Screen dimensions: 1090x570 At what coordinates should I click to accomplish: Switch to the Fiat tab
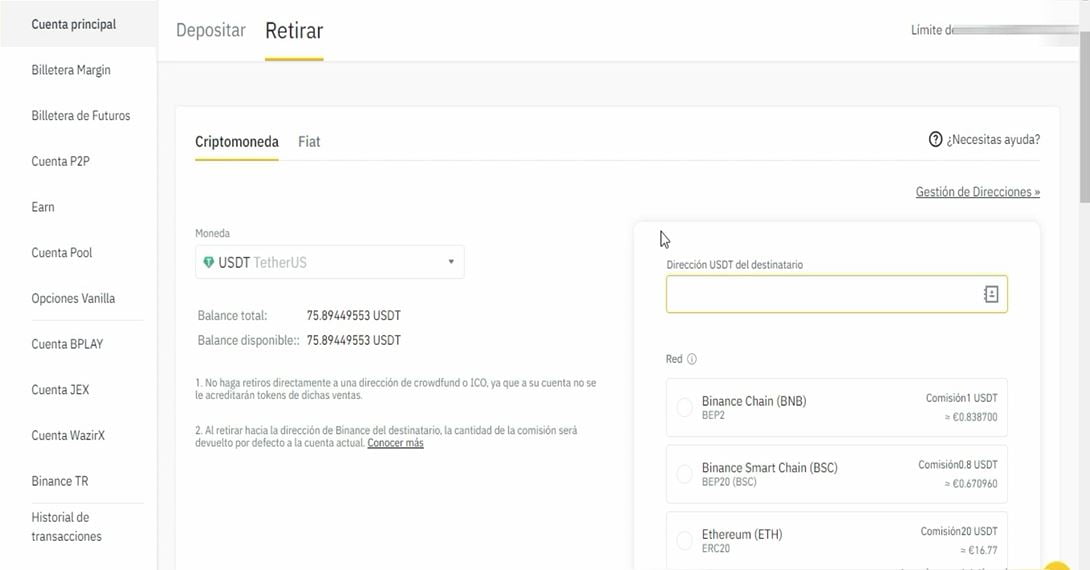click(309, 142)
